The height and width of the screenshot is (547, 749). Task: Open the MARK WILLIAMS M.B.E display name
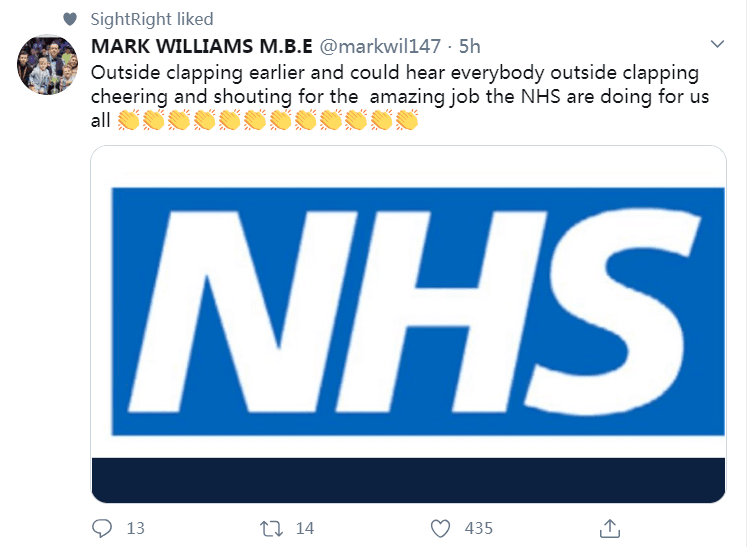coord(201,47)
